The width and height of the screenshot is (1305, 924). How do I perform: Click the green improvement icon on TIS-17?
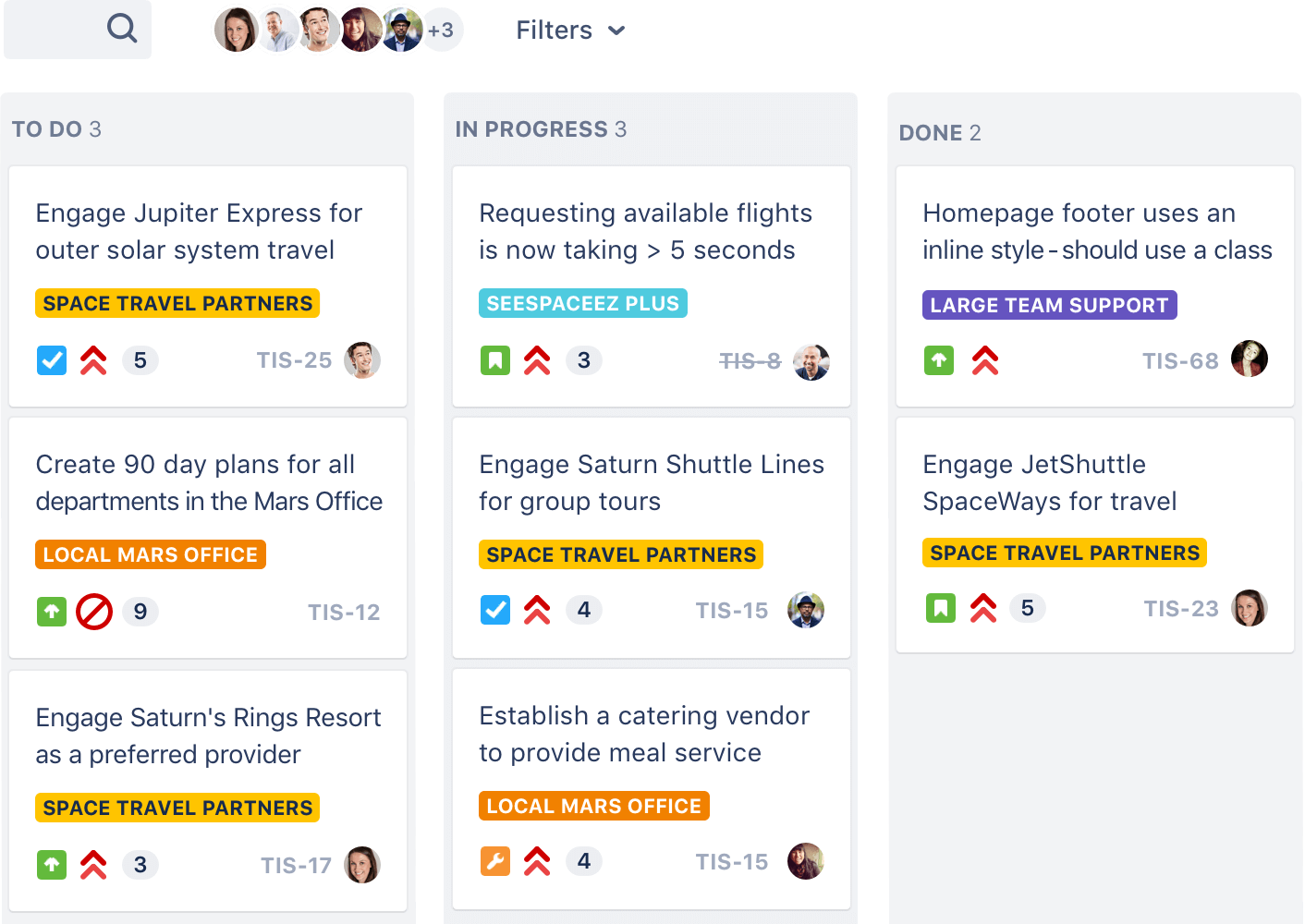click(x=52, y=864)
